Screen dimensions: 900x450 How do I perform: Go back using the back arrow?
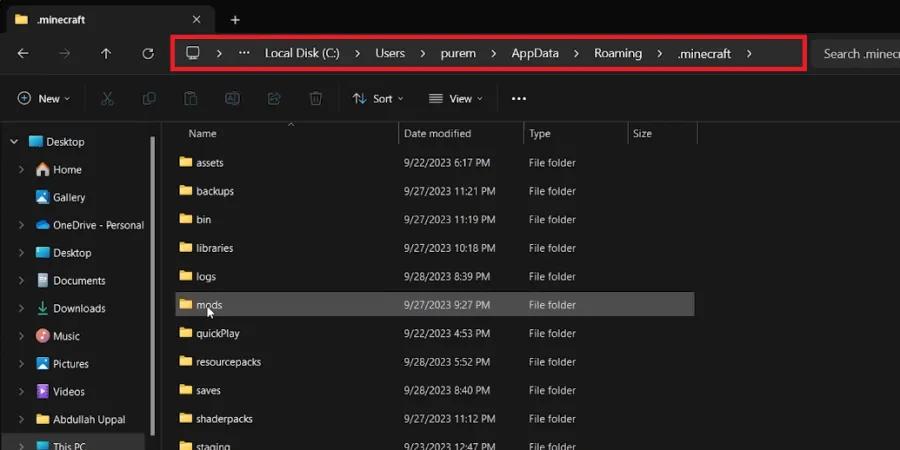click(22, 53)
